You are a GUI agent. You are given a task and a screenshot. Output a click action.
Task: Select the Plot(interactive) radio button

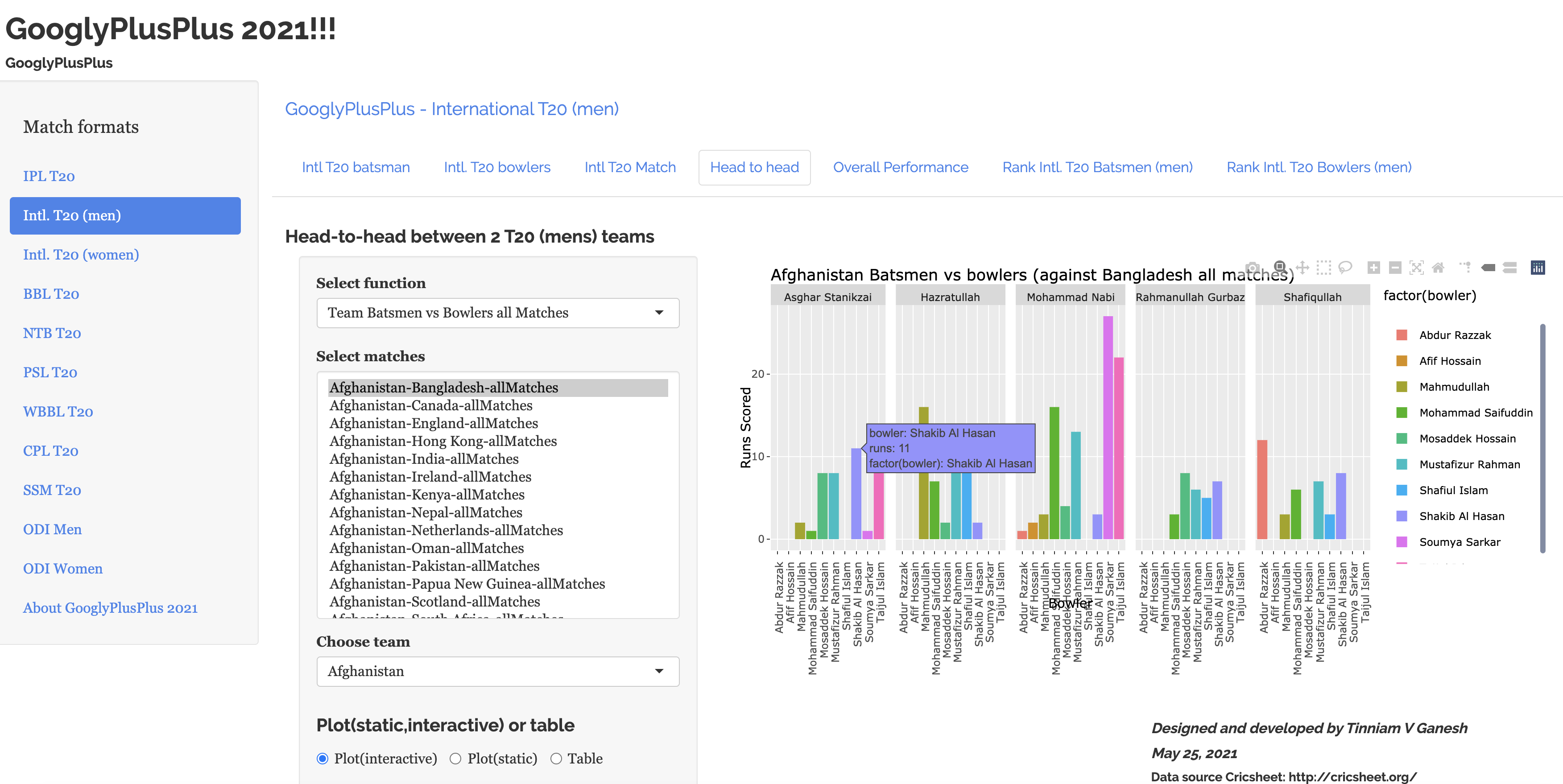[323, 759]
